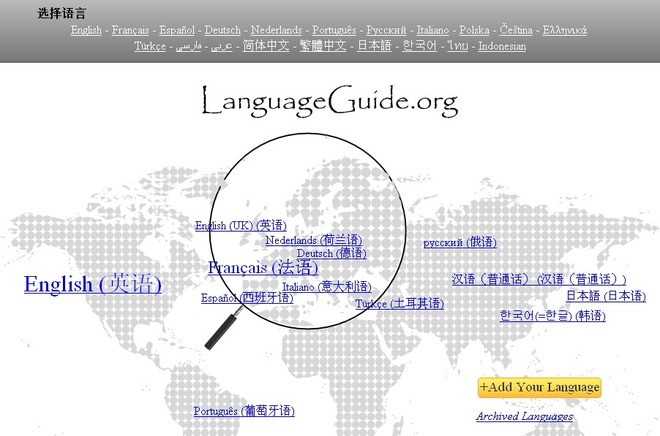Choose Italiano in the top language bar
660x436 pixels.
[x=433, y=30]
